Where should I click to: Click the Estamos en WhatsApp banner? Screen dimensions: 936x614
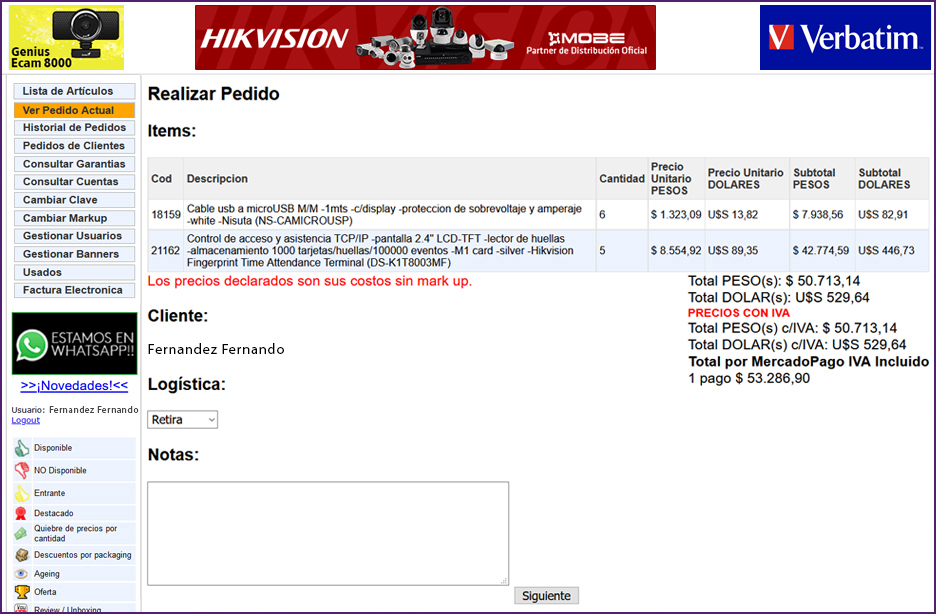[74, 344]
